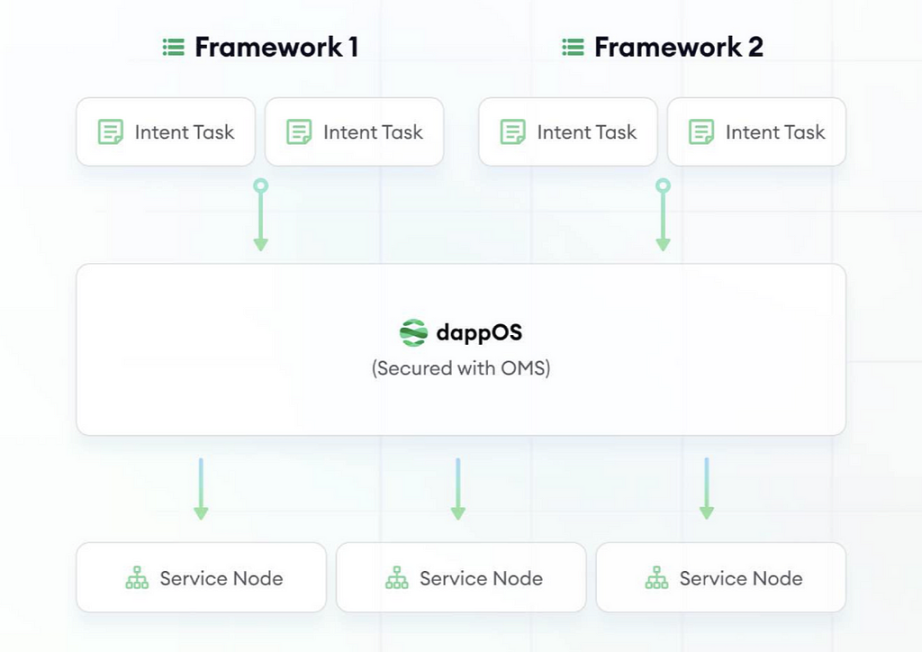This screenshot has height=652, width=922.
Task: Click the list icon beside Framework 1
Action: (173, 47)
